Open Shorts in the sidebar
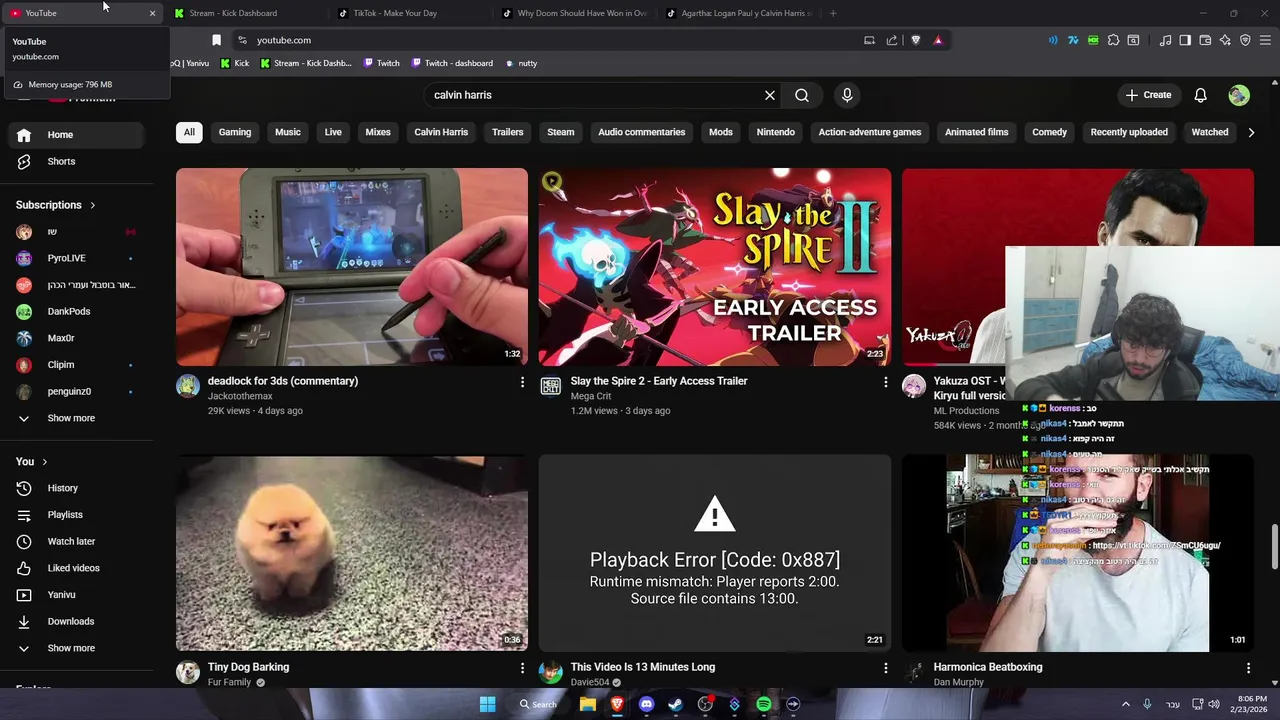The image size is (1280, 720). tap(77, 161)
